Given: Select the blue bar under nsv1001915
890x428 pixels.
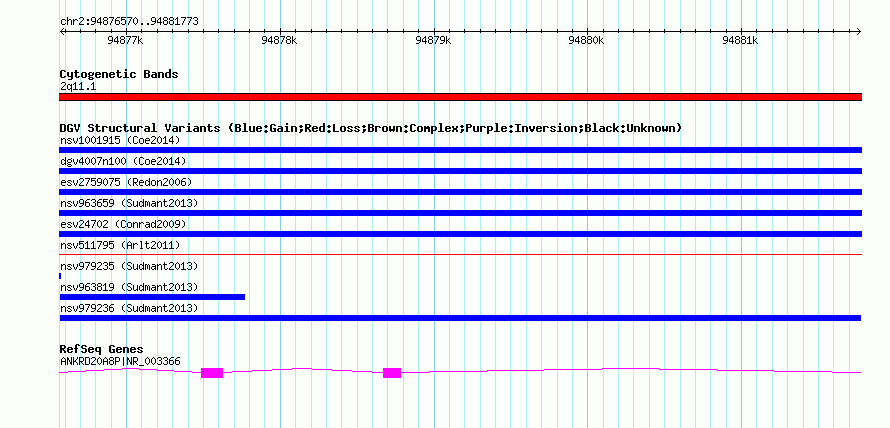Looking at the screenshot, I should (460, 150).
